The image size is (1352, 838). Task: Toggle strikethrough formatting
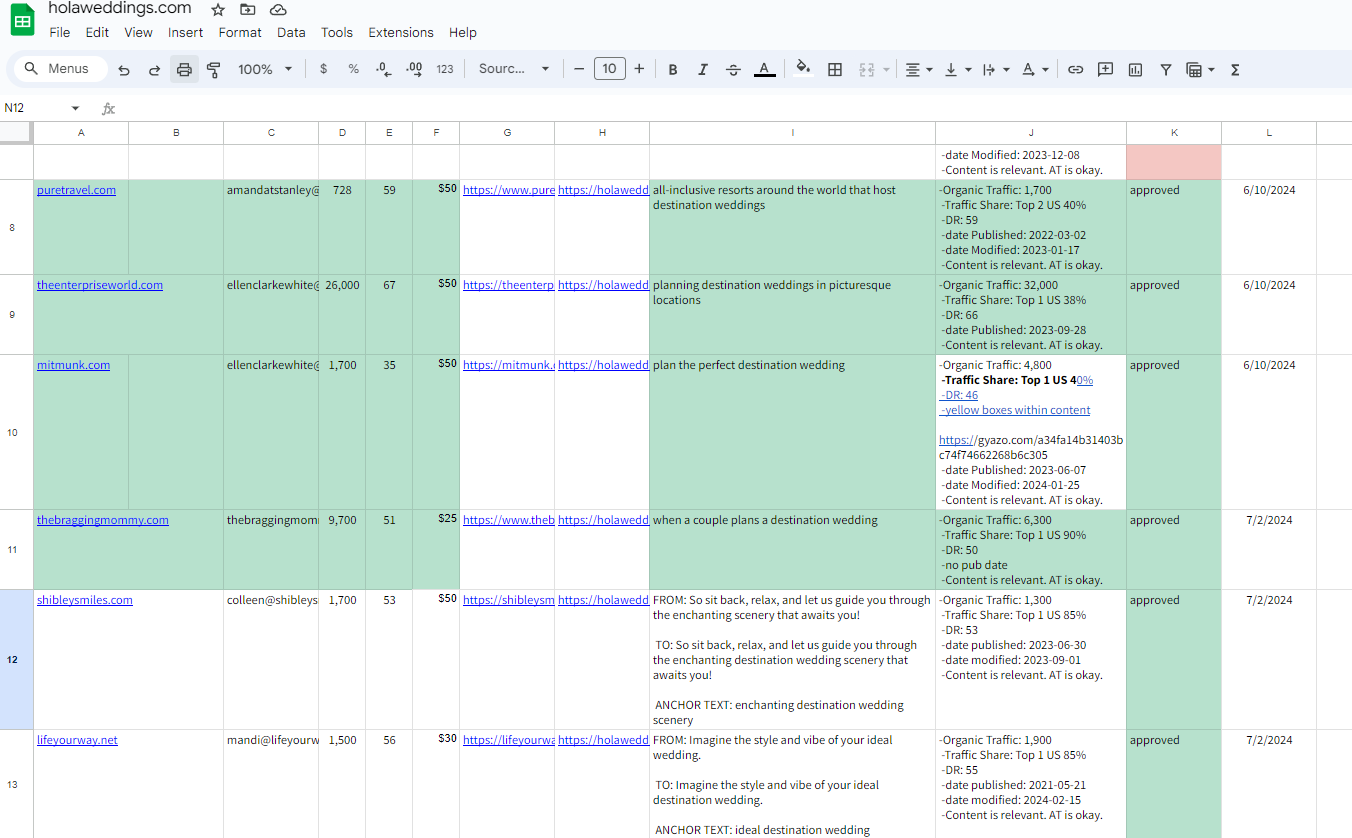pyautogui.click(x=733, y=69)
